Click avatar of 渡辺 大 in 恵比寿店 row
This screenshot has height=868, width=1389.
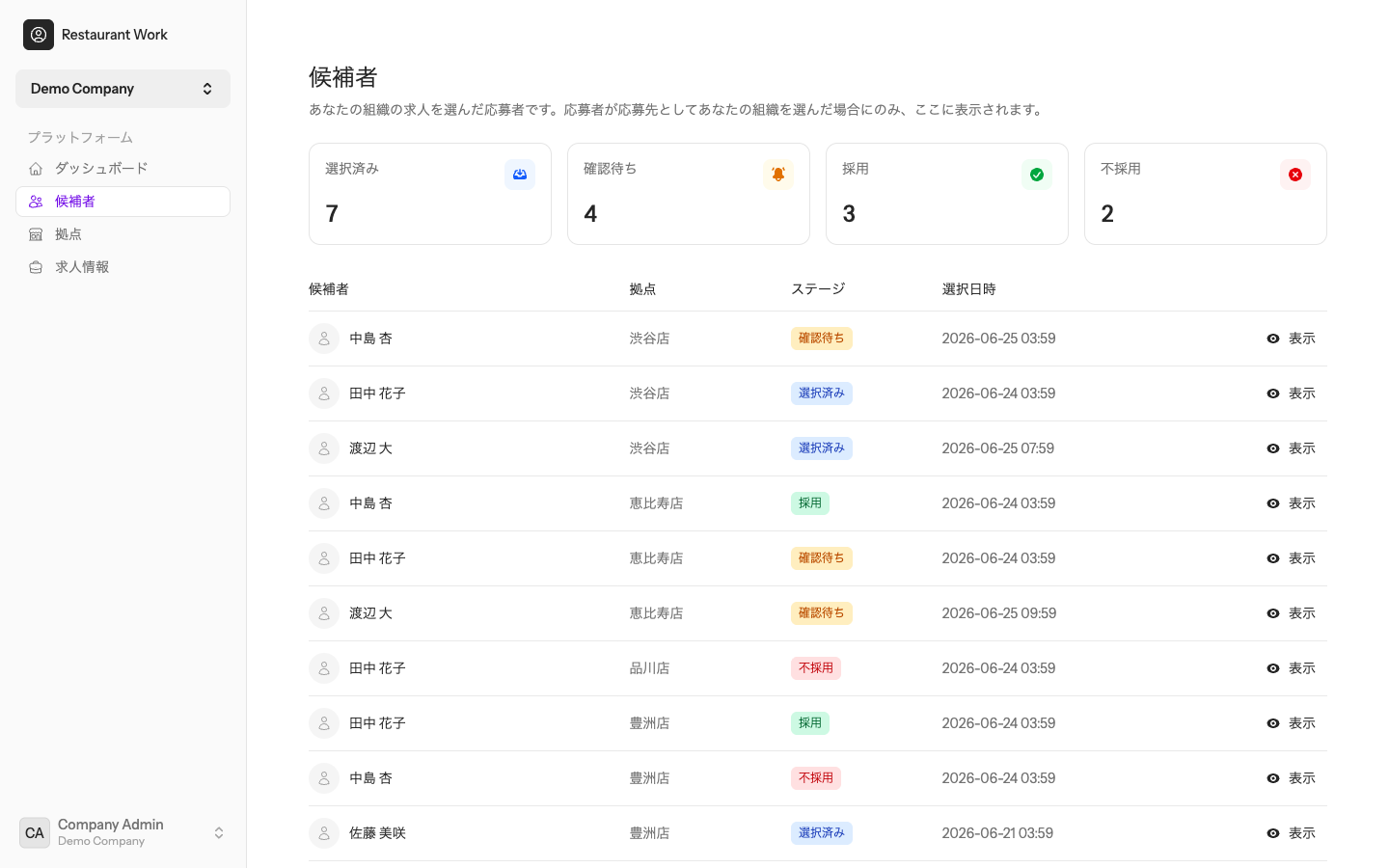coord(324,613)
